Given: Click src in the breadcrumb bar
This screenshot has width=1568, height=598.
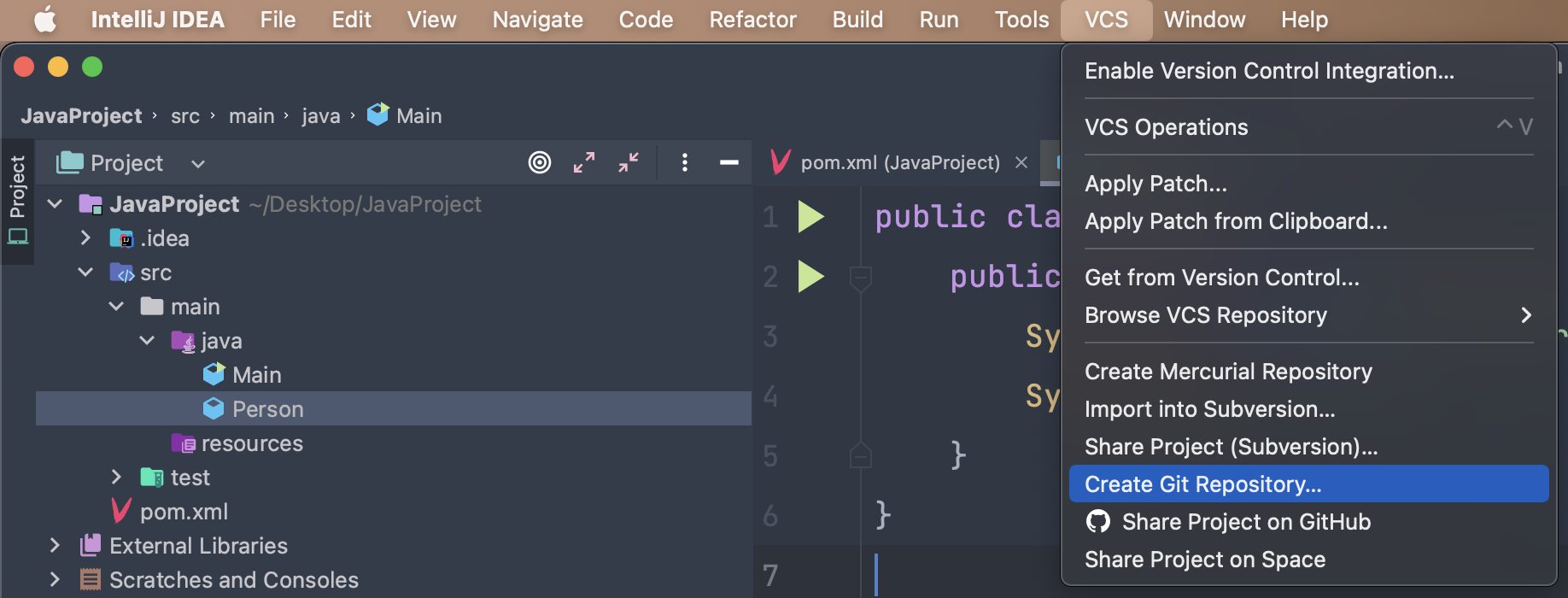Looking at the screenshot, I should [x=185, y=115].
